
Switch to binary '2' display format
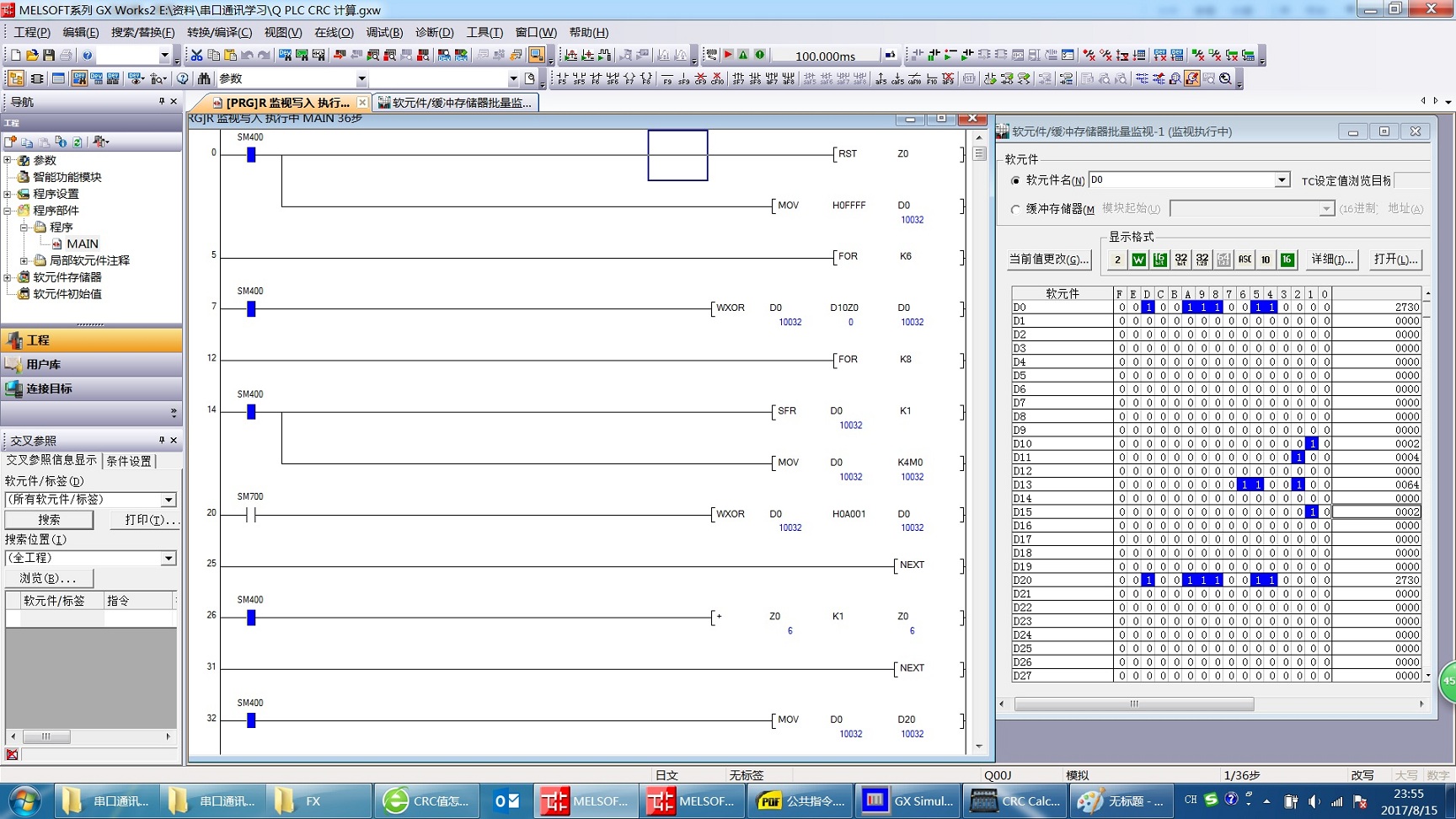(1117, 260)
